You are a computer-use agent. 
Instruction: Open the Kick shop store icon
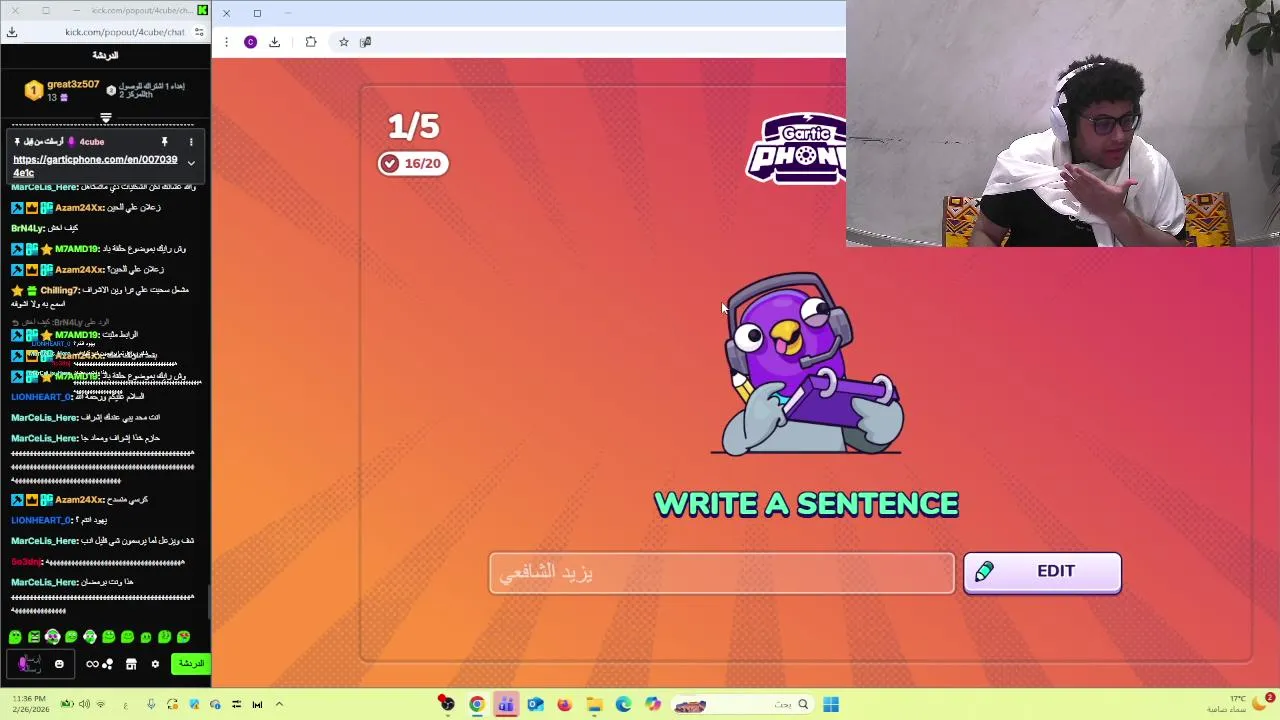click(131, 664)
